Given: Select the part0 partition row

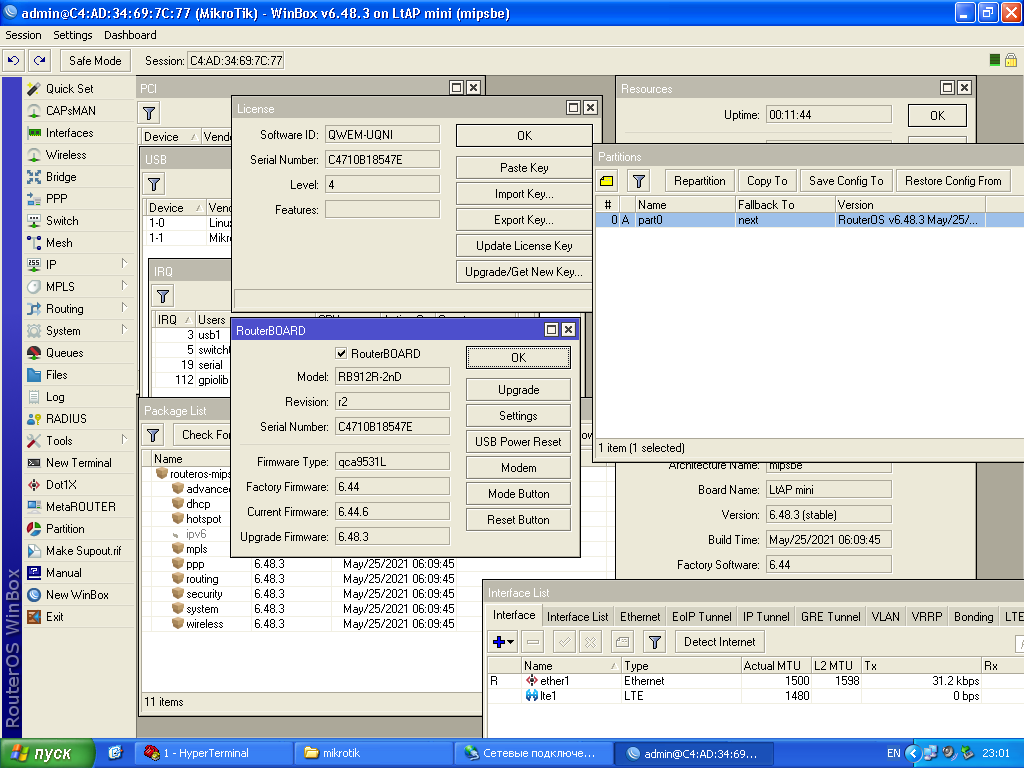Looking at the screenshot, I should tap(809, 220).
